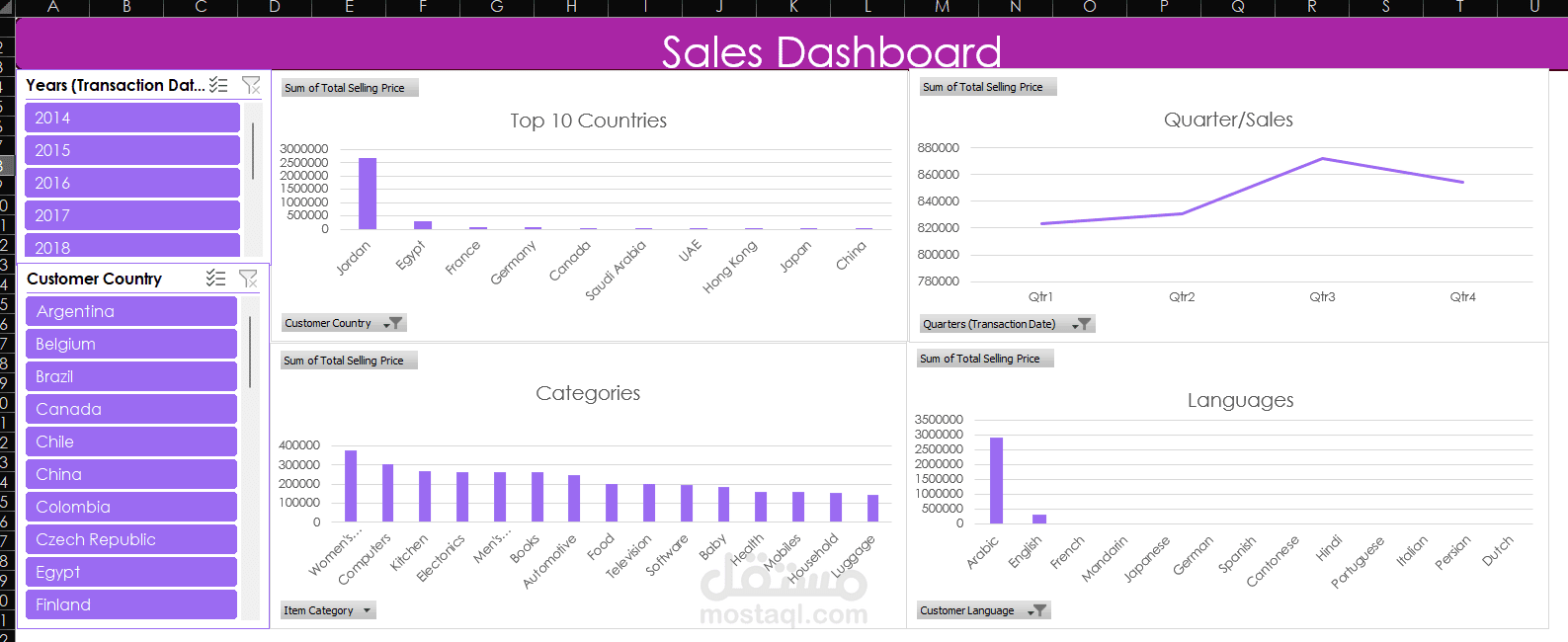Select the Categories chart title
Screen dimensions: 1568x642
pyautogui.click(x=588, y=393)
